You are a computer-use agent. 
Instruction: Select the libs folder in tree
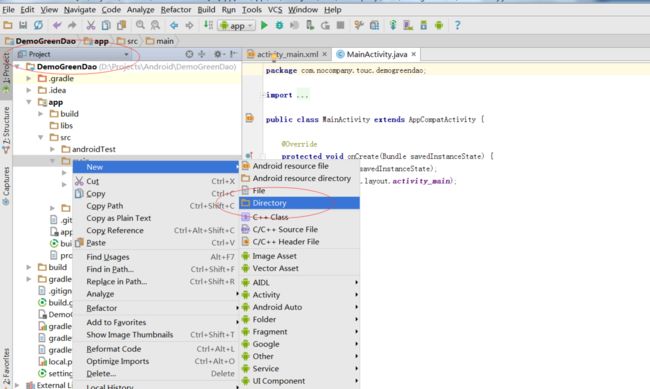(x=61, y=125)
